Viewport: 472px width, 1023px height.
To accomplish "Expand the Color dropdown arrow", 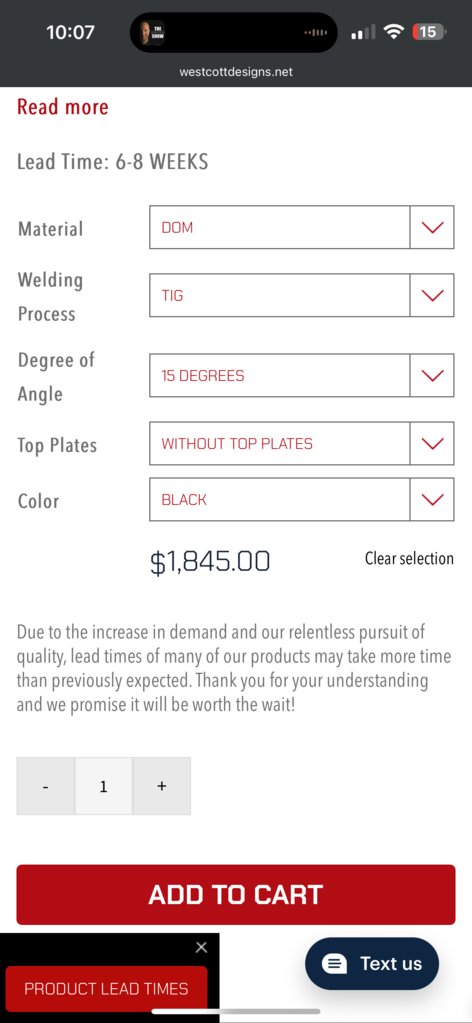I will 432,499.
